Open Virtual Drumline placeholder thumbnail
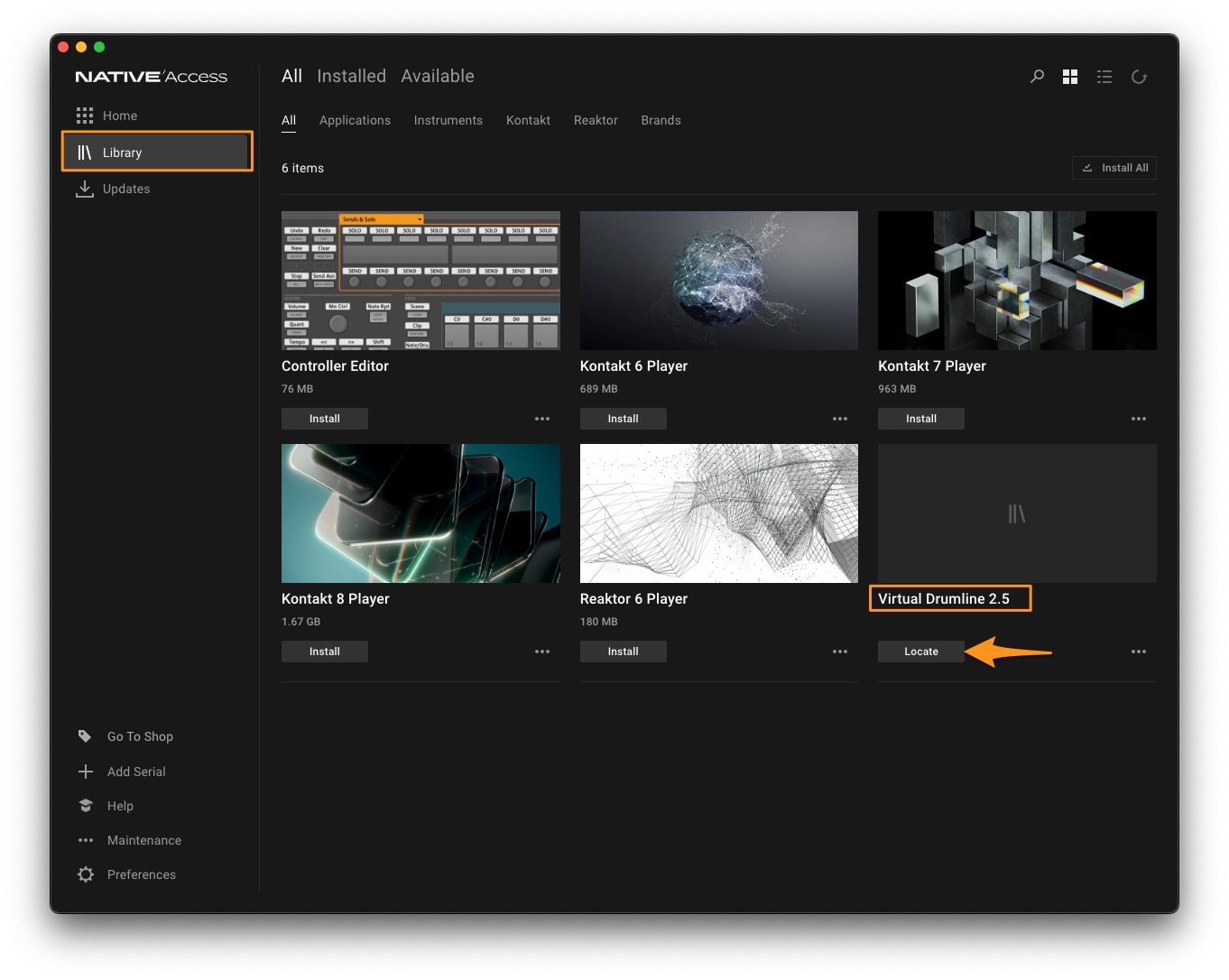 pos(1017,513)
